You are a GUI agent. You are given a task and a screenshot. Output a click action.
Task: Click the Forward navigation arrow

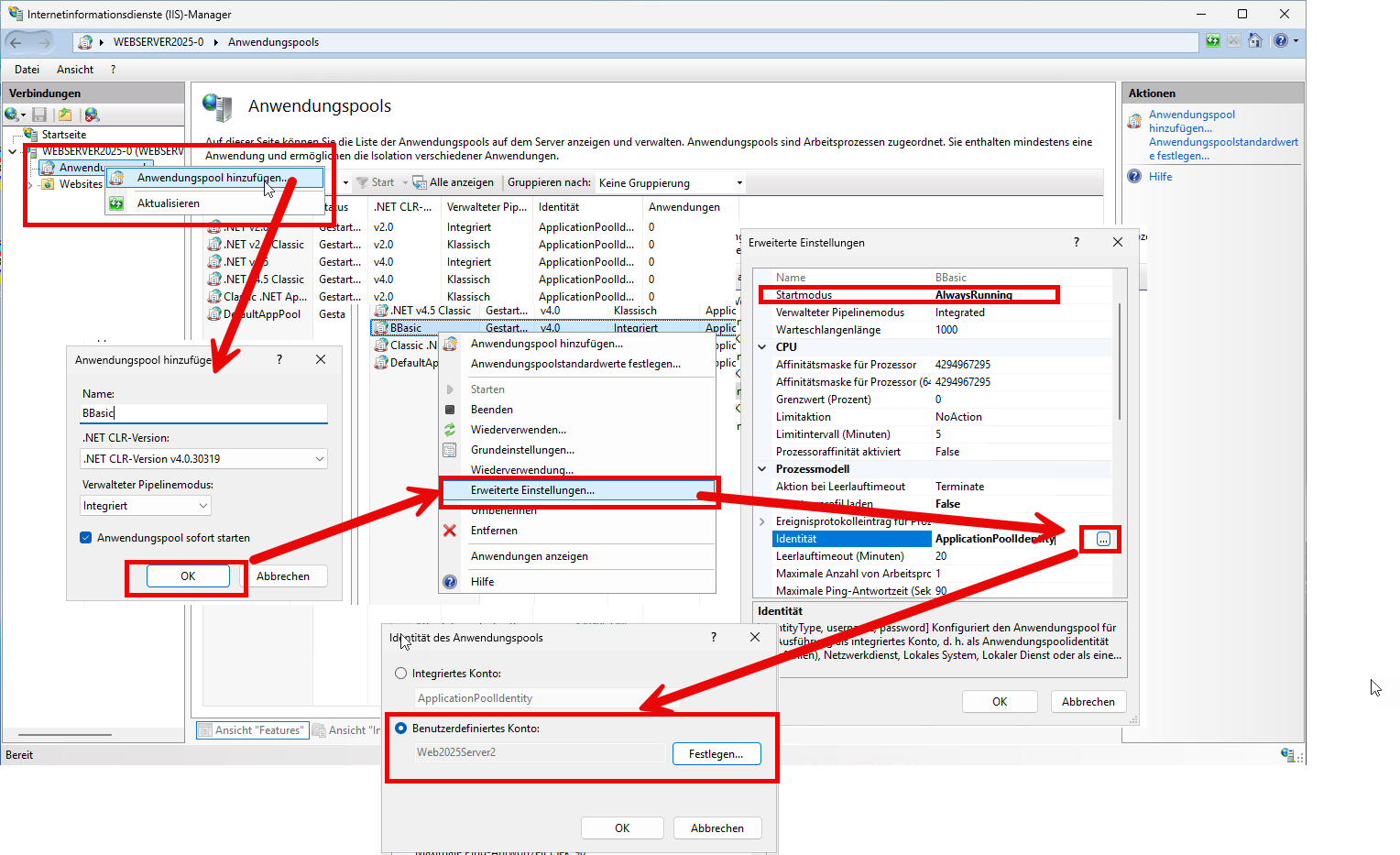(x=44, y=42)
